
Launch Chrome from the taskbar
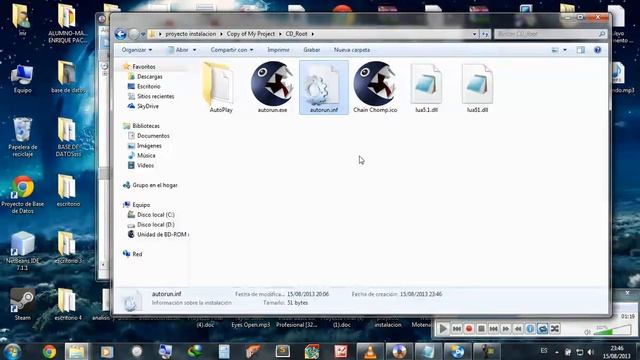coord(49,351)
